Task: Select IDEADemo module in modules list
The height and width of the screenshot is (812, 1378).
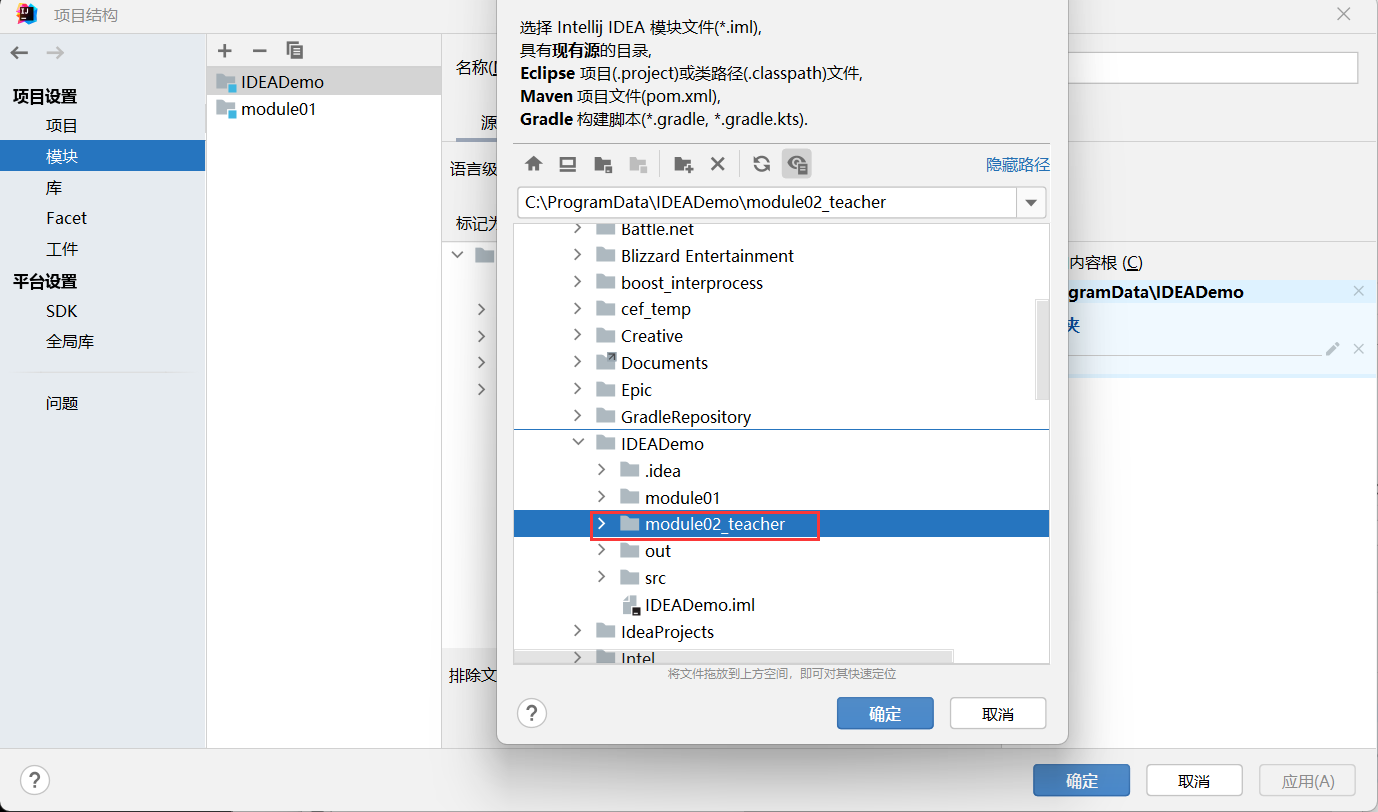Action: (324, 82)
